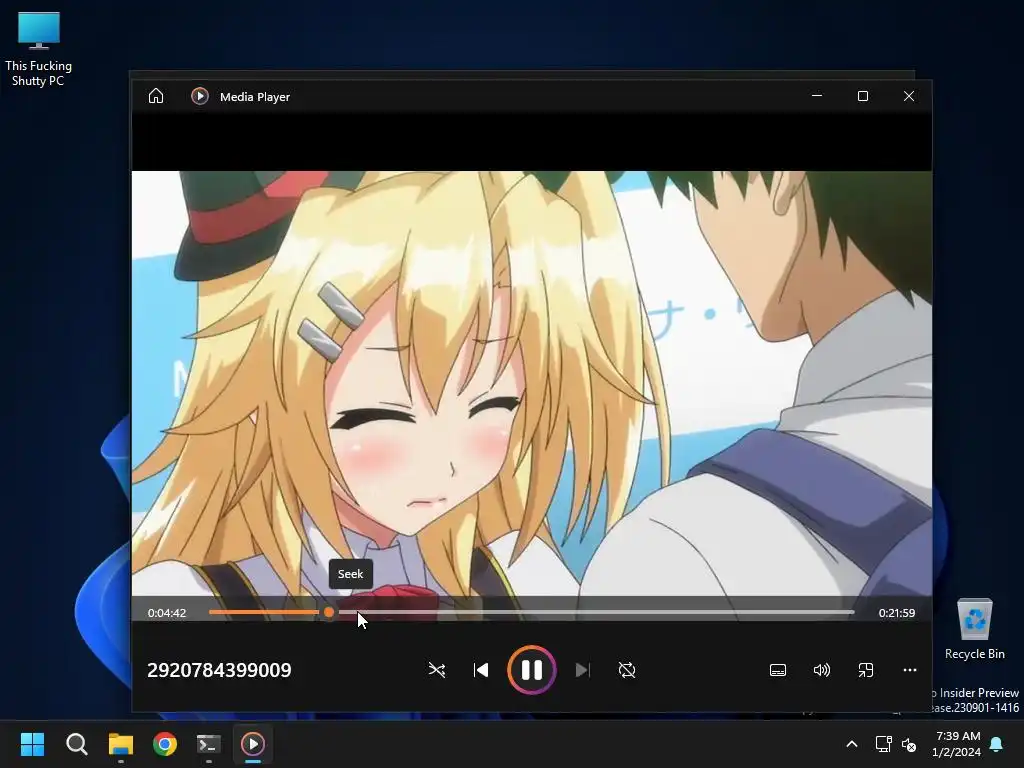Toggle repeat mode
This screenshot has width=1024, height=768.
627,670
